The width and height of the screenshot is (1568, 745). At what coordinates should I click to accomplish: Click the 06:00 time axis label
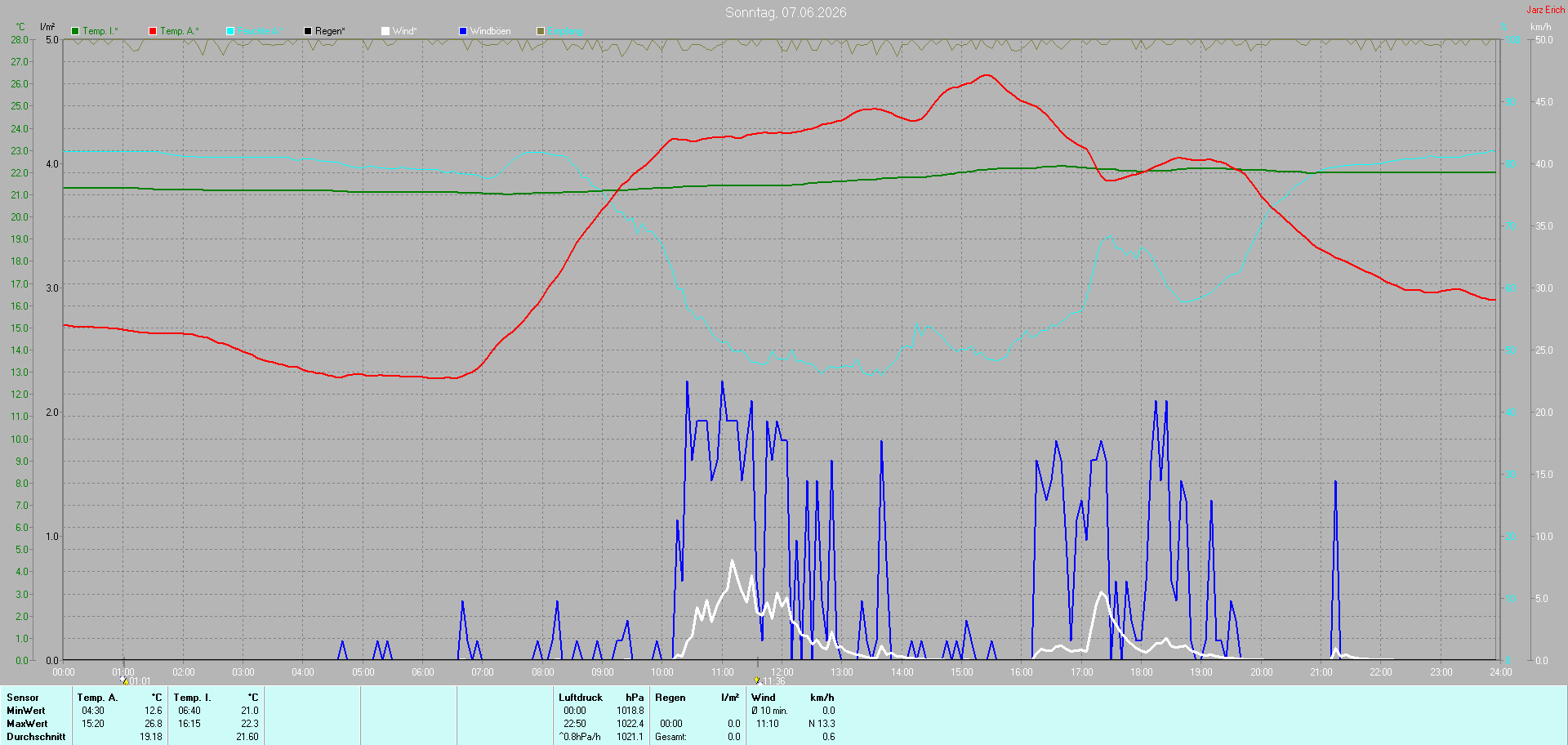tap(423, 672)
